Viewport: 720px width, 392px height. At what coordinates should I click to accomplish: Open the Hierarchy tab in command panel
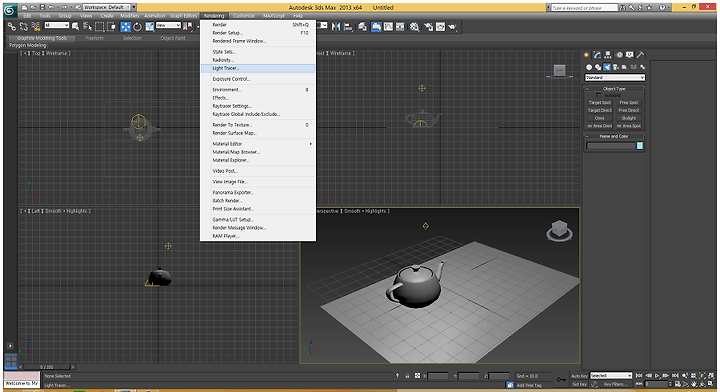[608, 55]
